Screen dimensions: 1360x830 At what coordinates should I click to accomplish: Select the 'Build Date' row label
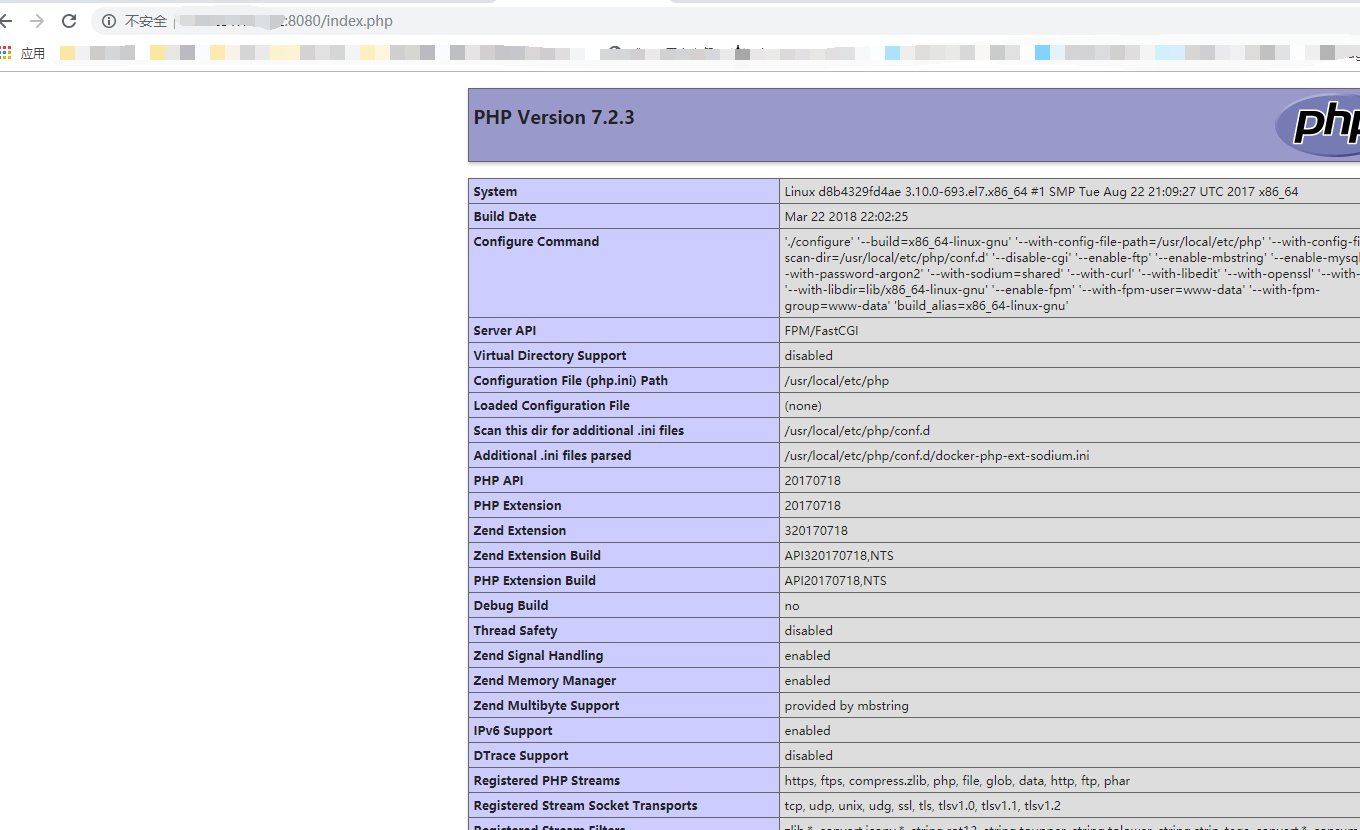[x=505, y=217]
